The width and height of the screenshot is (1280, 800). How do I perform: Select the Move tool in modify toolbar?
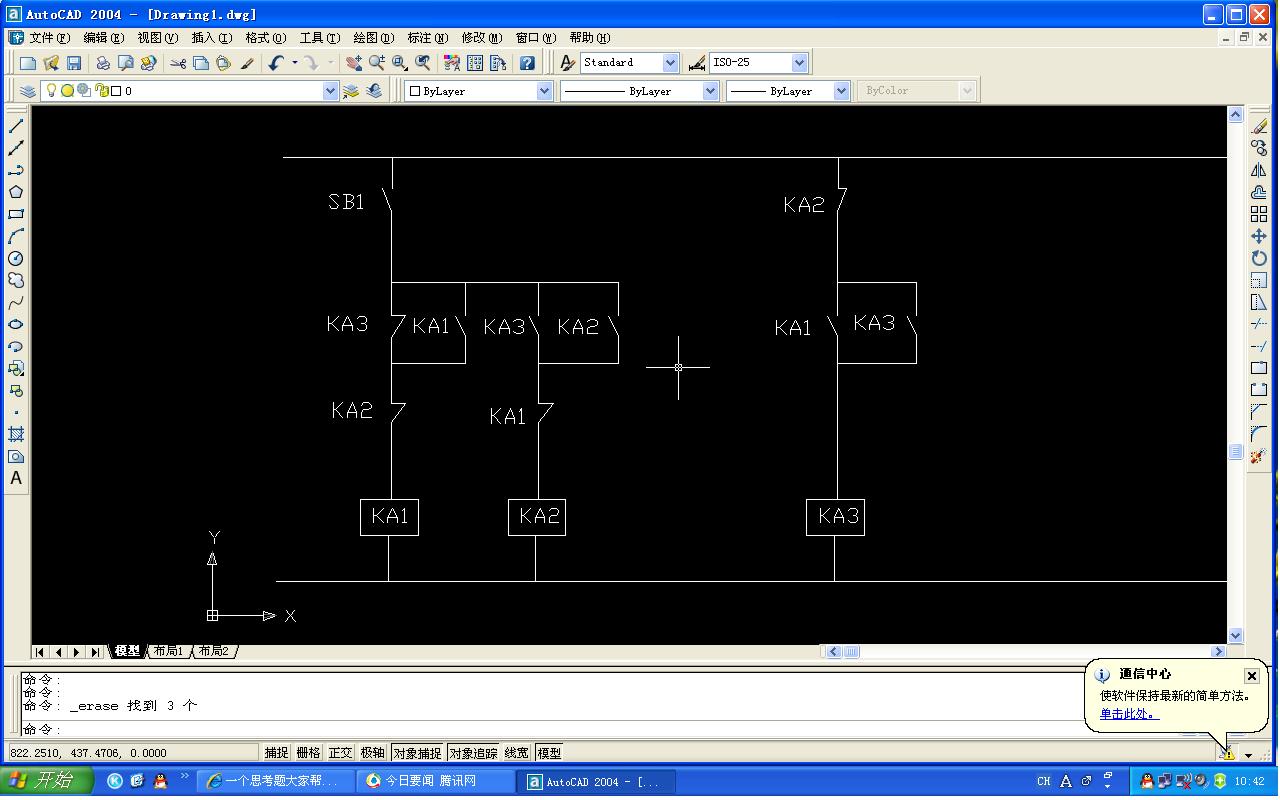click(1259, 236)
